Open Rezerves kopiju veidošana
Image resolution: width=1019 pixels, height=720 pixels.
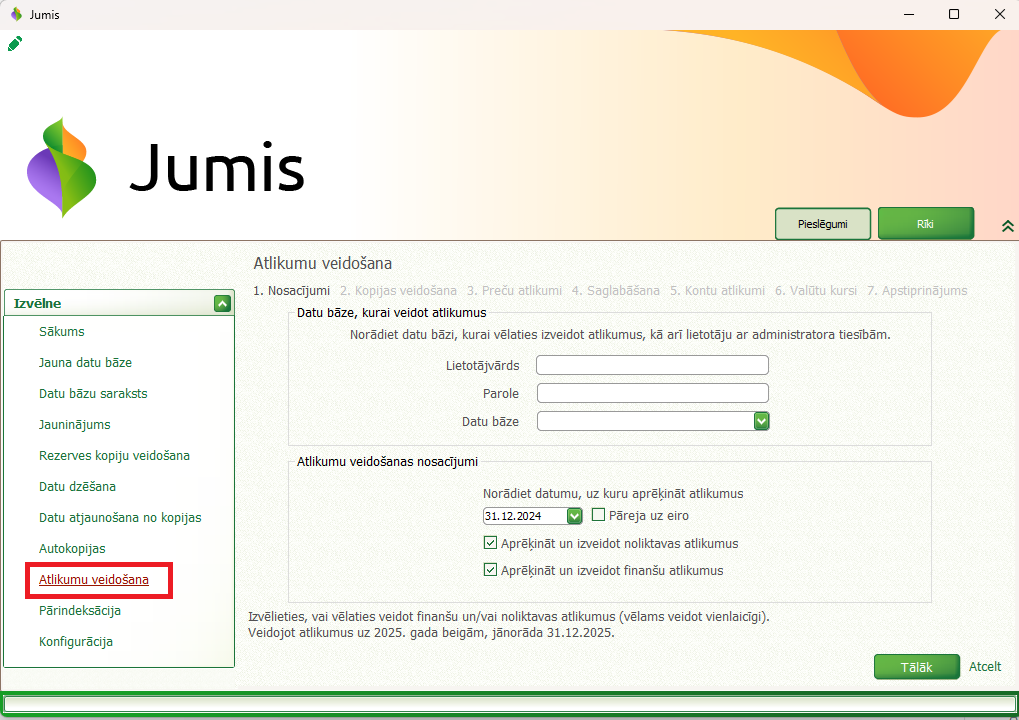click(x=114, y=456)
